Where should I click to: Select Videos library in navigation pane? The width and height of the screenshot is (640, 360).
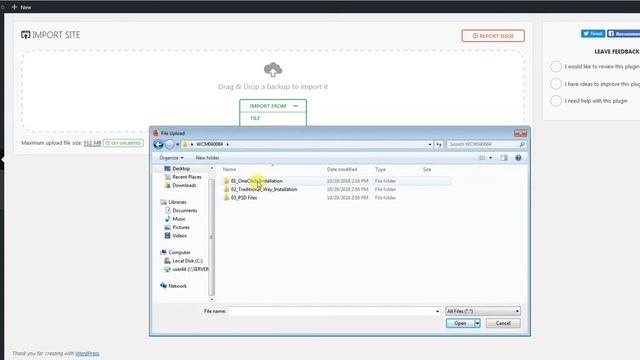coord(179,236)
